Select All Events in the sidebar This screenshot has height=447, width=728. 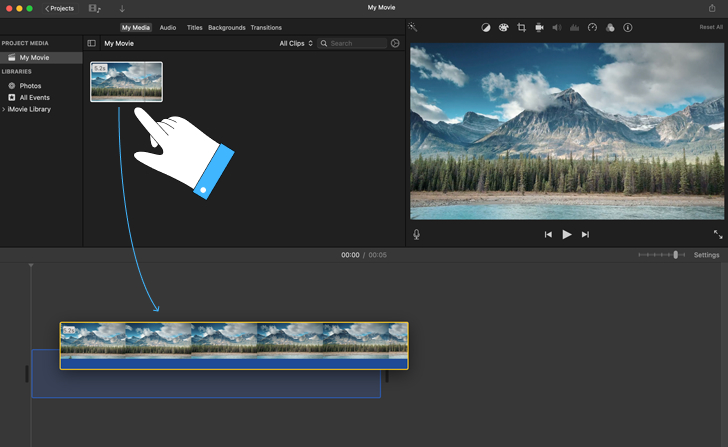(34, 97)
